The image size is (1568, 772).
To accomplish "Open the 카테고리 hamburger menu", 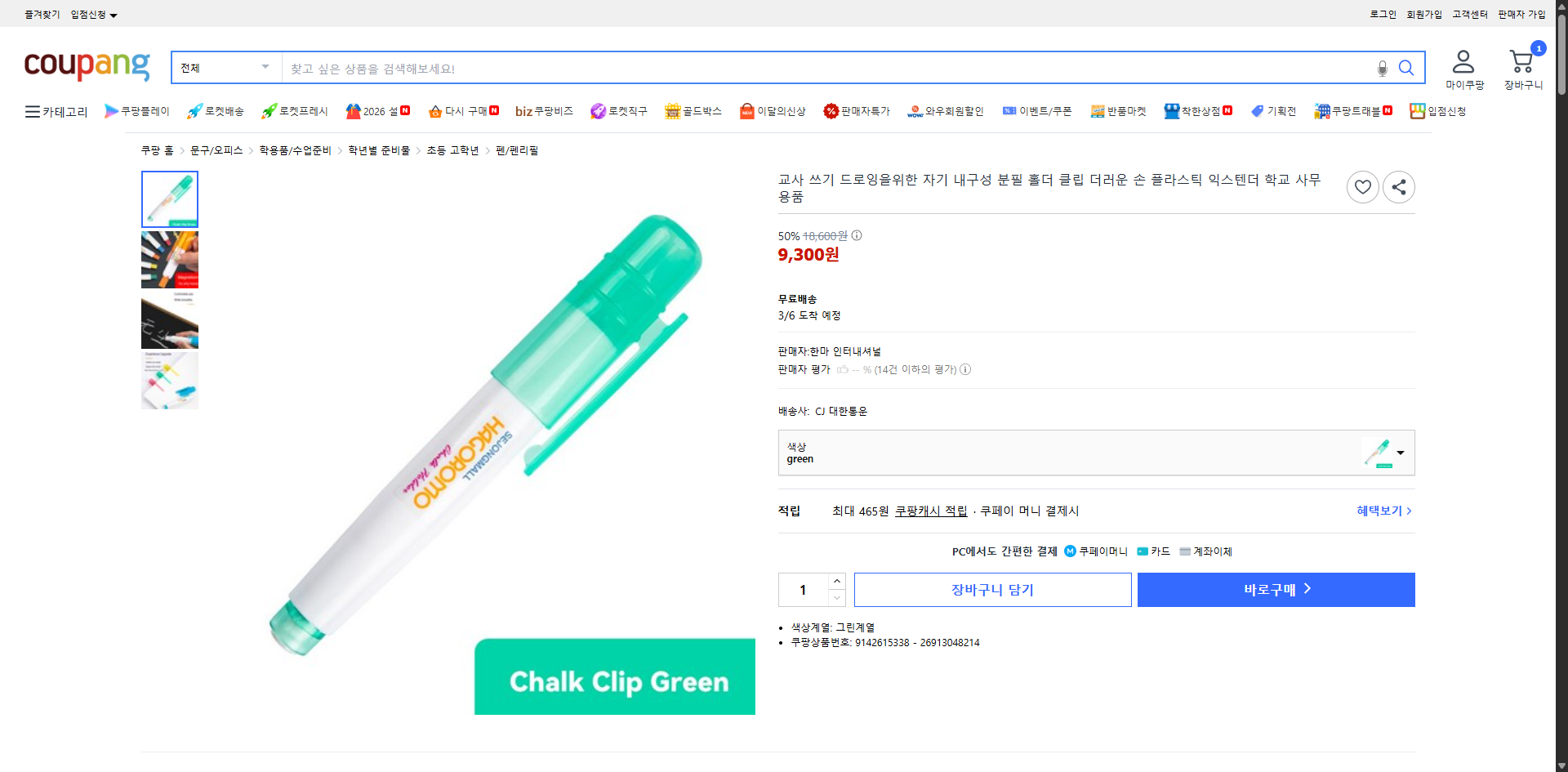I will (30, 111).
